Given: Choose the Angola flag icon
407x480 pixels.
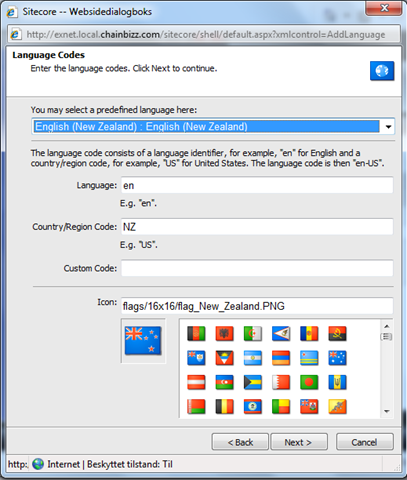Looking at the screenshot, I should pyautogui.click(x=337, y=334).
